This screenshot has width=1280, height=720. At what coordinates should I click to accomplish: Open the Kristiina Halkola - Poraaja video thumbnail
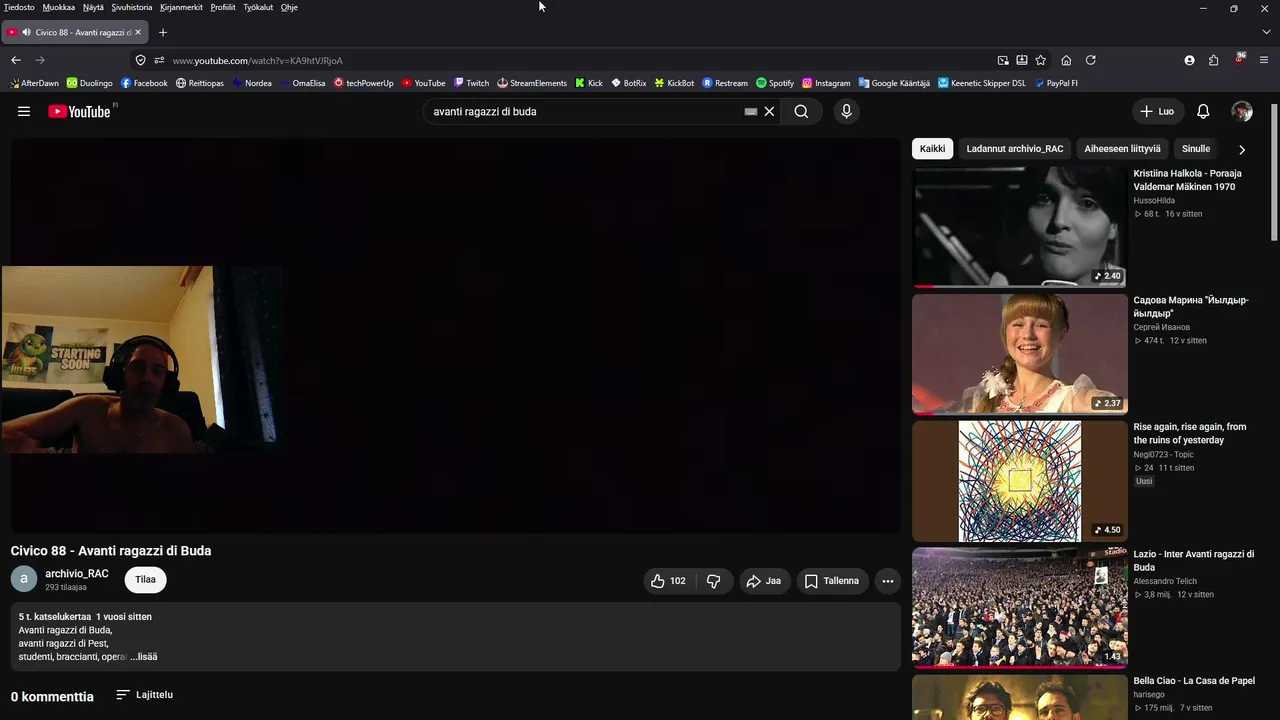pyautogui.click(x=1019, y=226)
